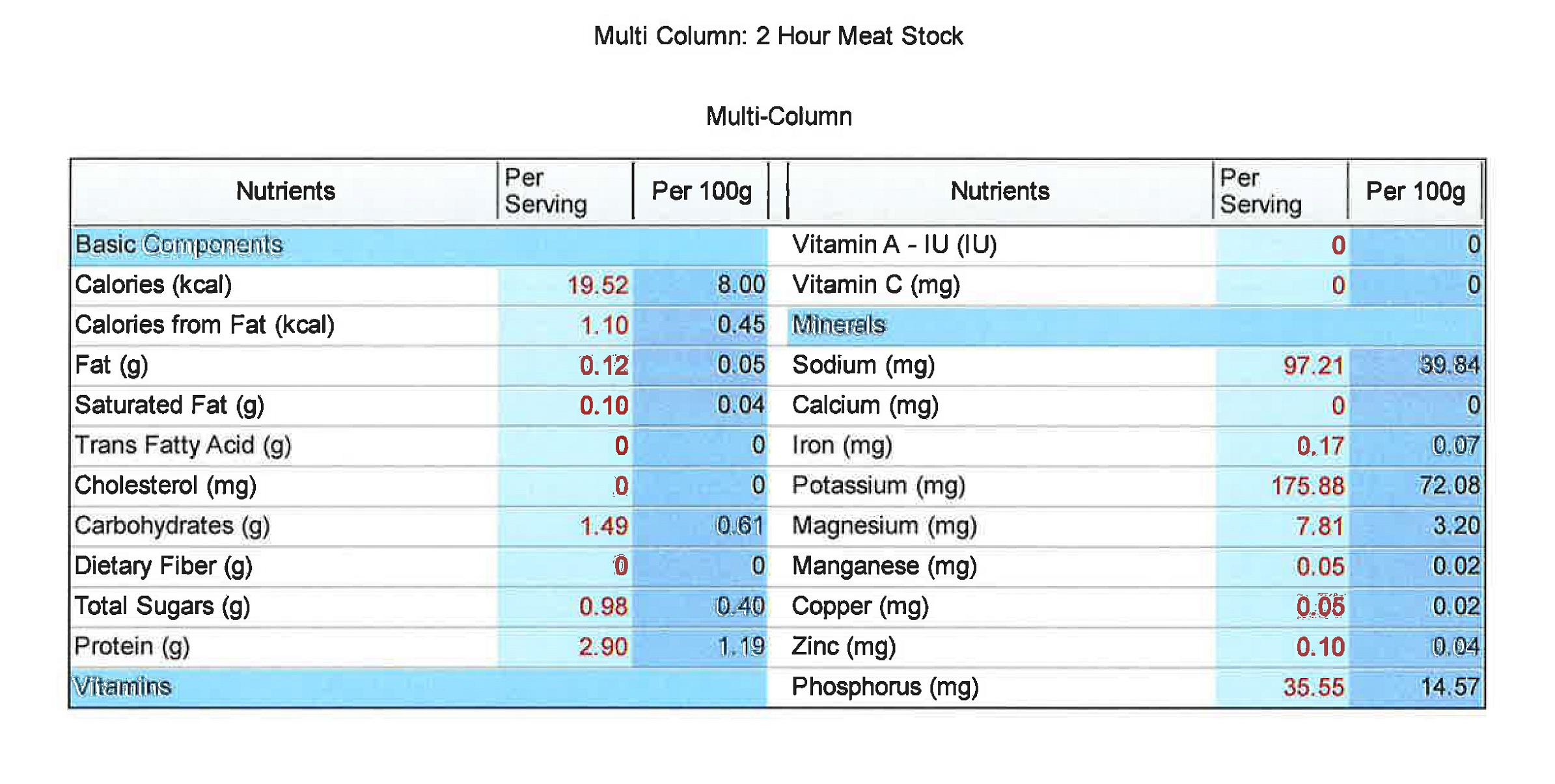The height and width of the screenshot is (784, 1555).
Task: Click the Basic Components section row
Action: [x=419, y=245]
